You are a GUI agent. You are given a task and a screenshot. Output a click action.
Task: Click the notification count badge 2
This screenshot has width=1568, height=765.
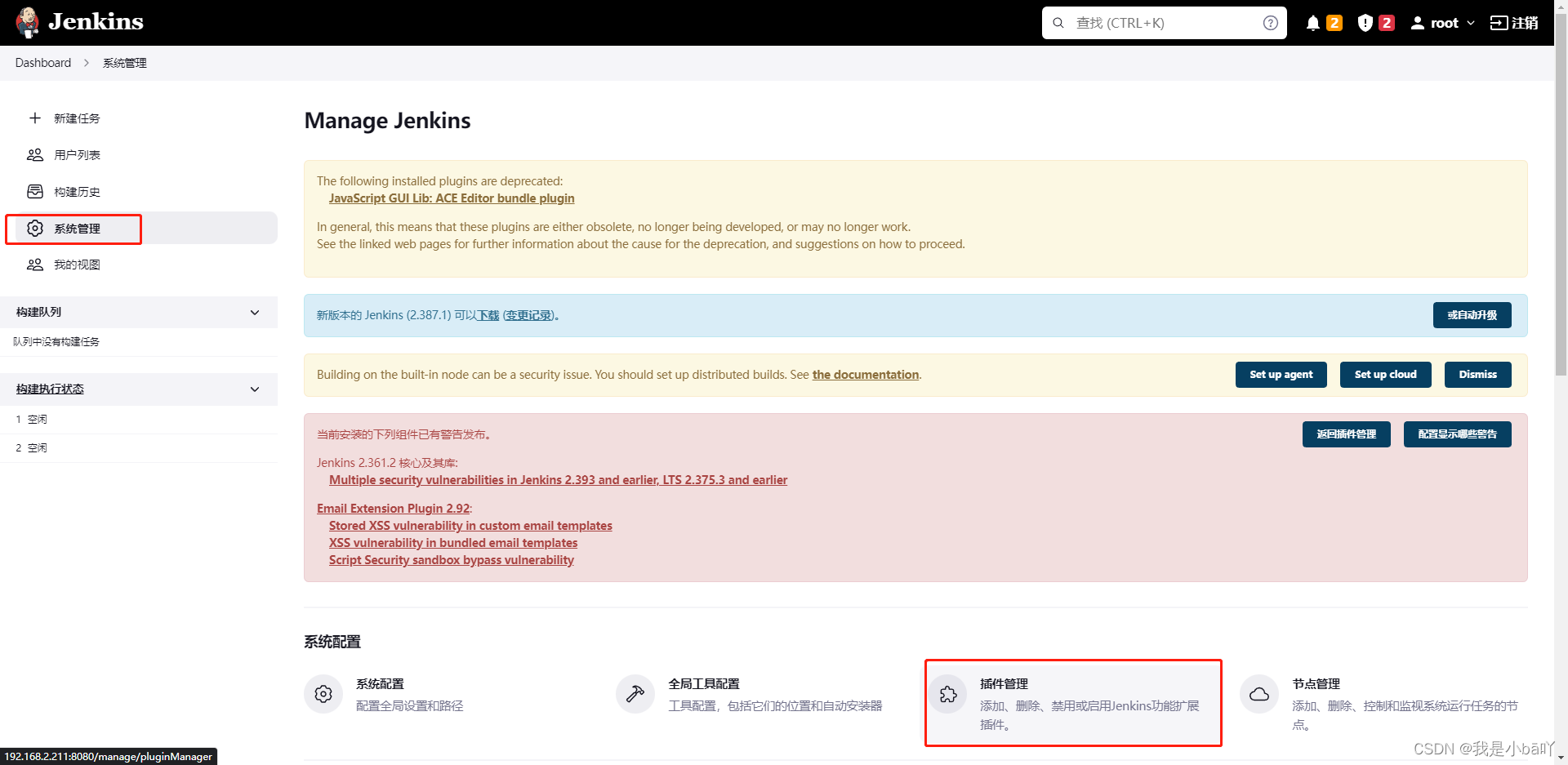click(x=1334, y=23)
